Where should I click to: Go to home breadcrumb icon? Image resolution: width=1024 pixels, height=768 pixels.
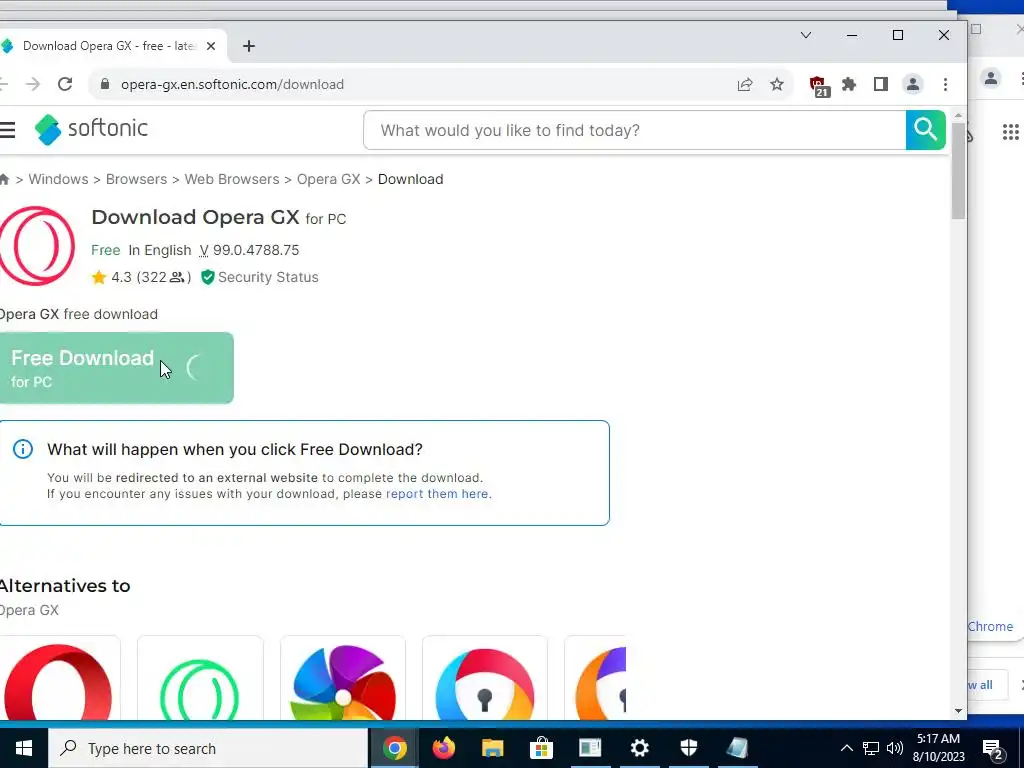pos(4,180)
